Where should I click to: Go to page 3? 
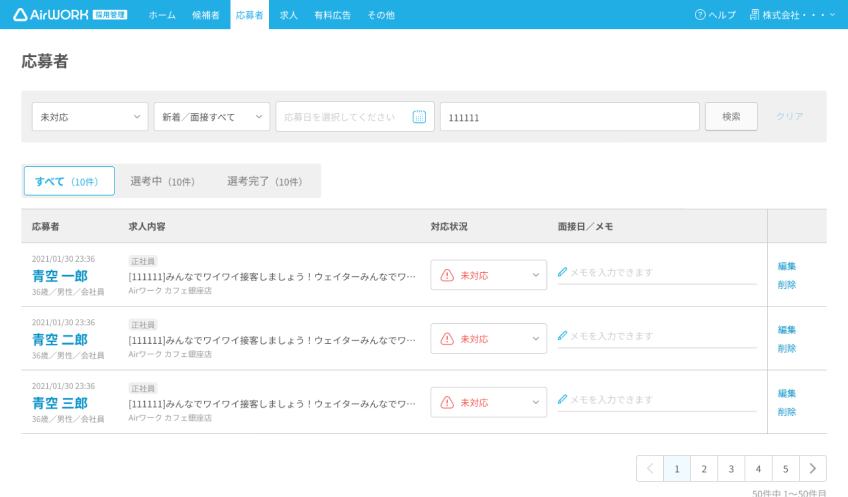(x=731, y=468)
